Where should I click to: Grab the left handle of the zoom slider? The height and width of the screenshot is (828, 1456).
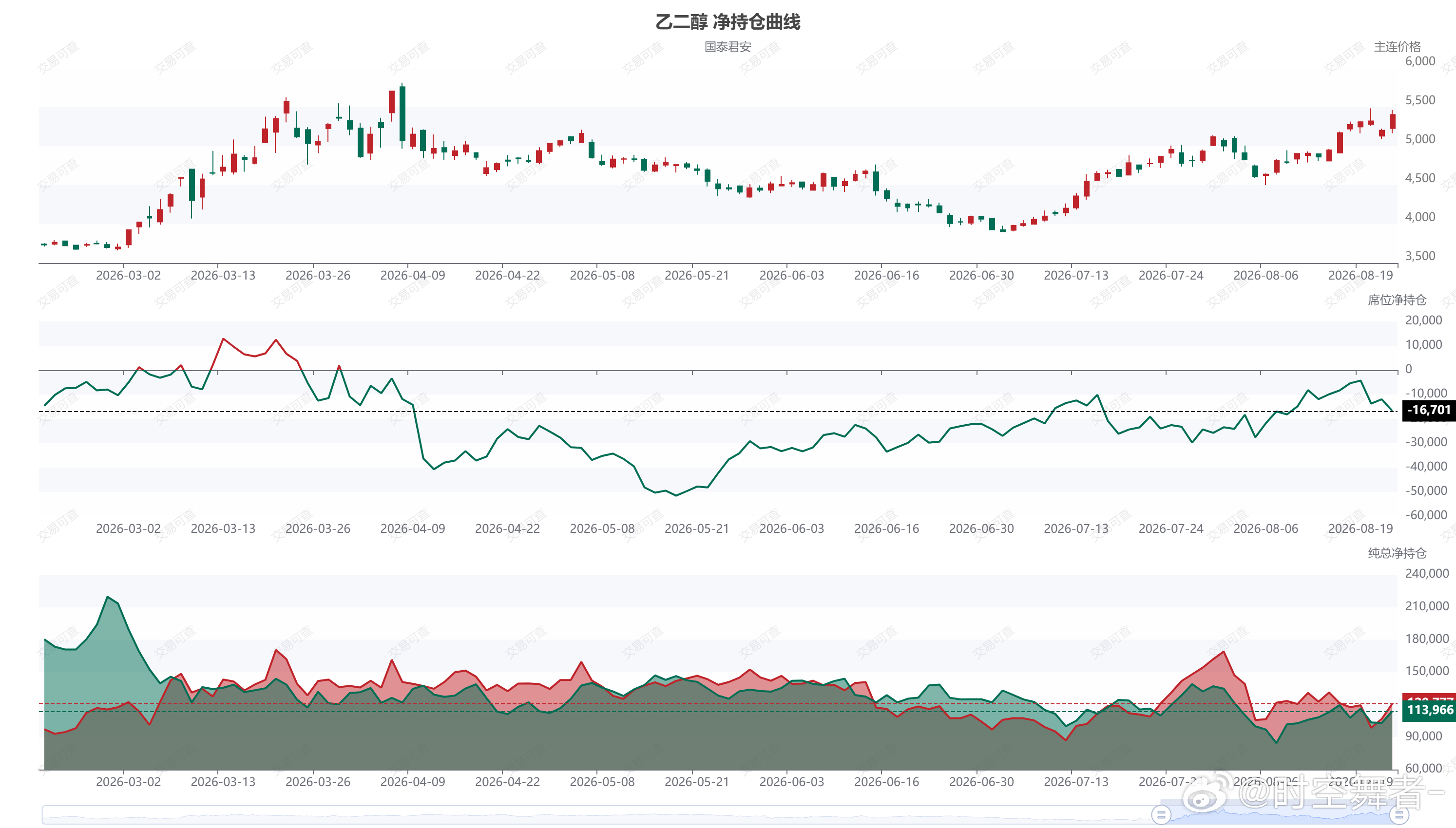[1161, 815]
